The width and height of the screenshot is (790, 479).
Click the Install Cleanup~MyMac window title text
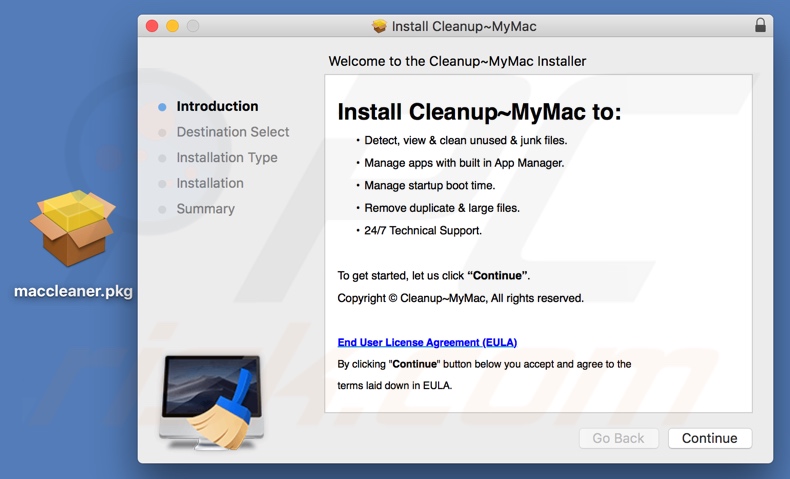coord(464,26)
